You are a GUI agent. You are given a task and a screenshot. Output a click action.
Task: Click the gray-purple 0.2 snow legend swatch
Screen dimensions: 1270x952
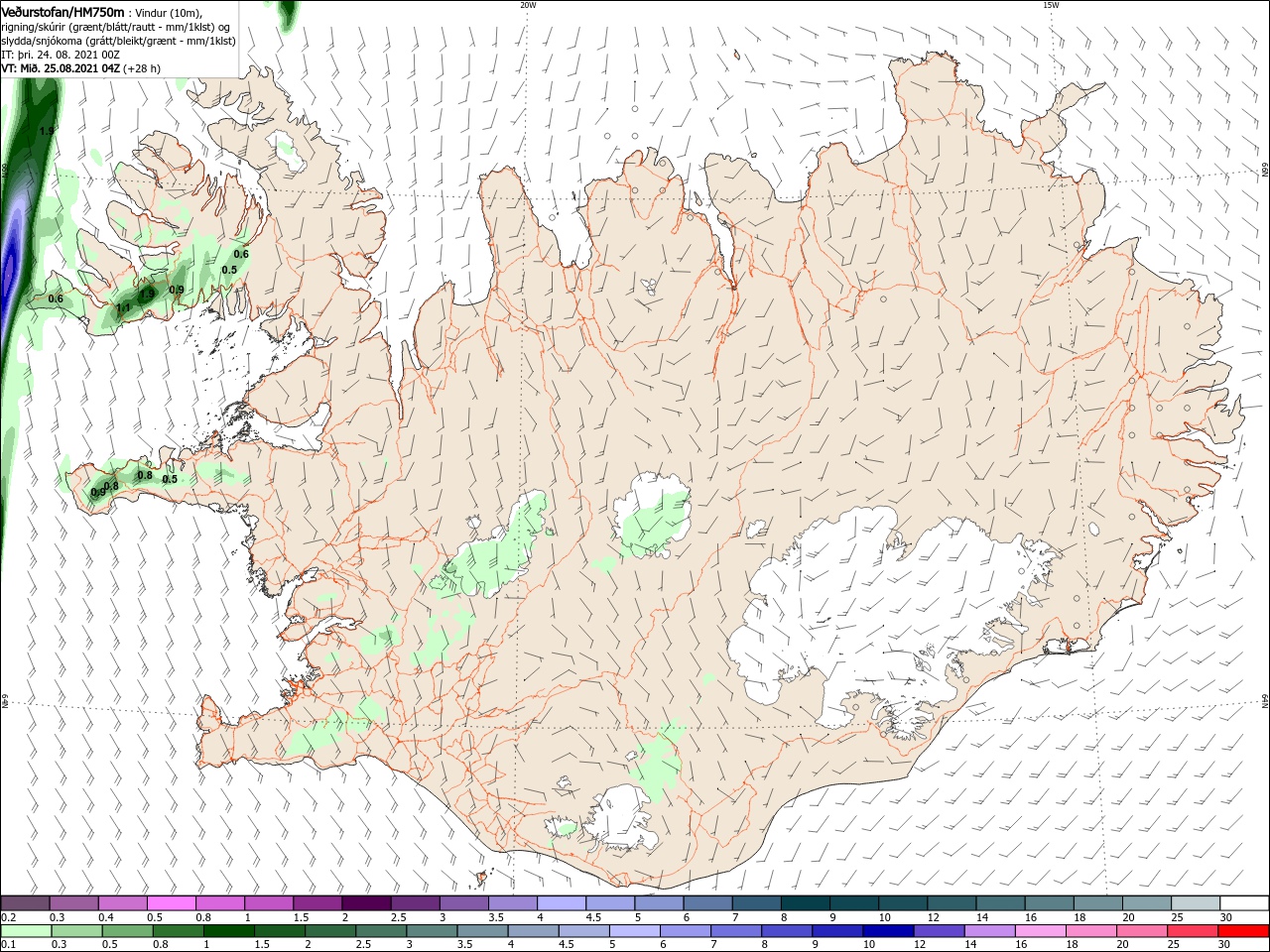25,903
